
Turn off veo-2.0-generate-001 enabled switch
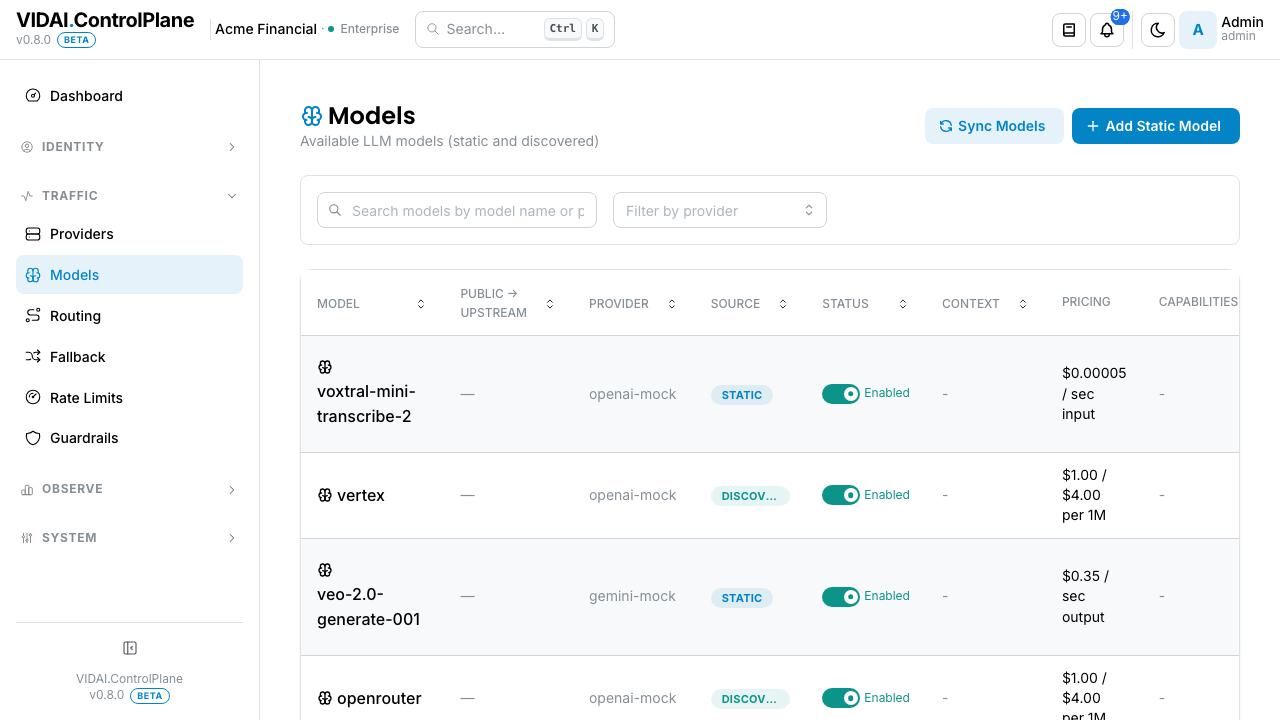click(841, 597)
